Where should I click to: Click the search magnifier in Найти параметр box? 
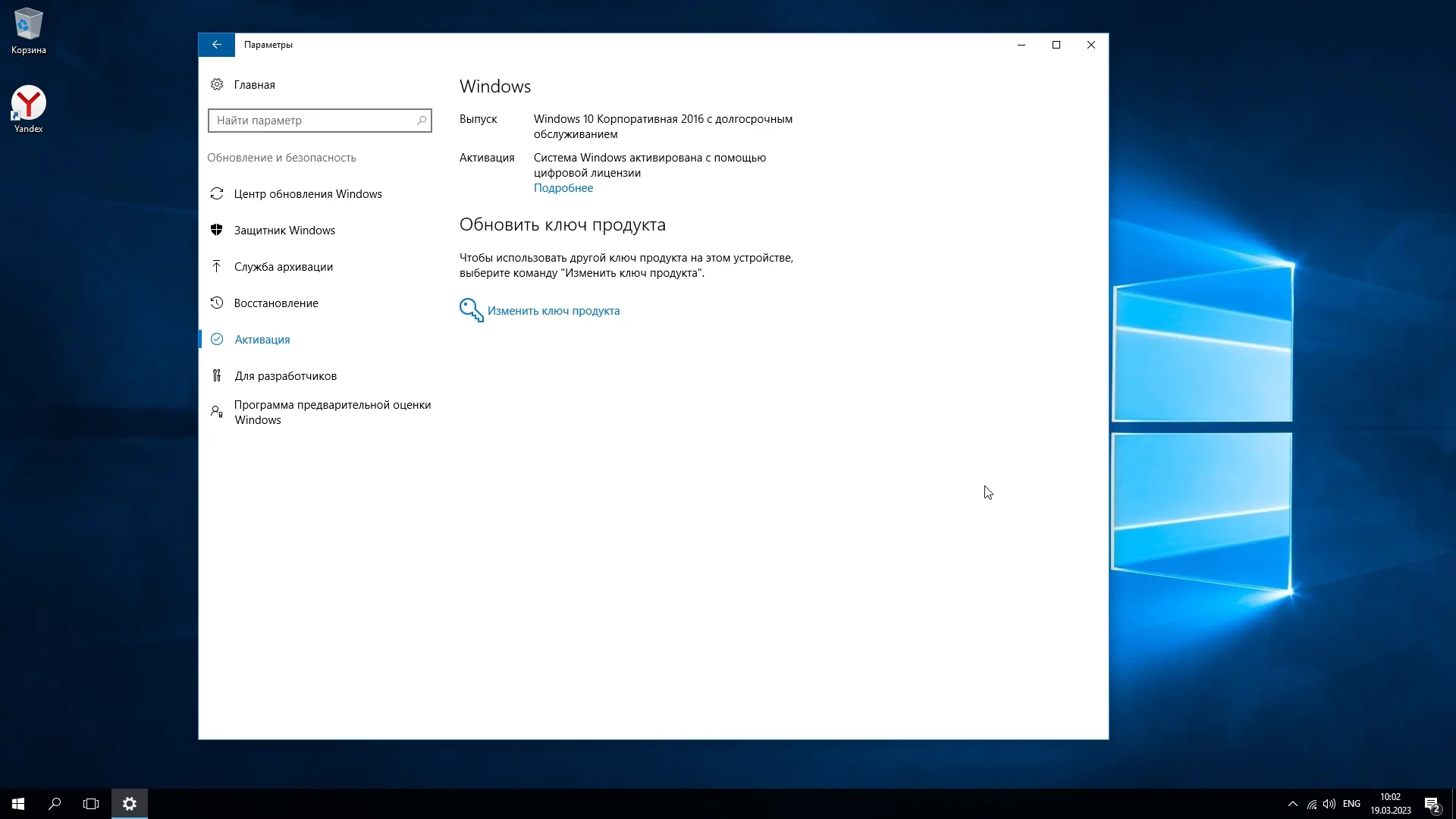tap(422, 121)
